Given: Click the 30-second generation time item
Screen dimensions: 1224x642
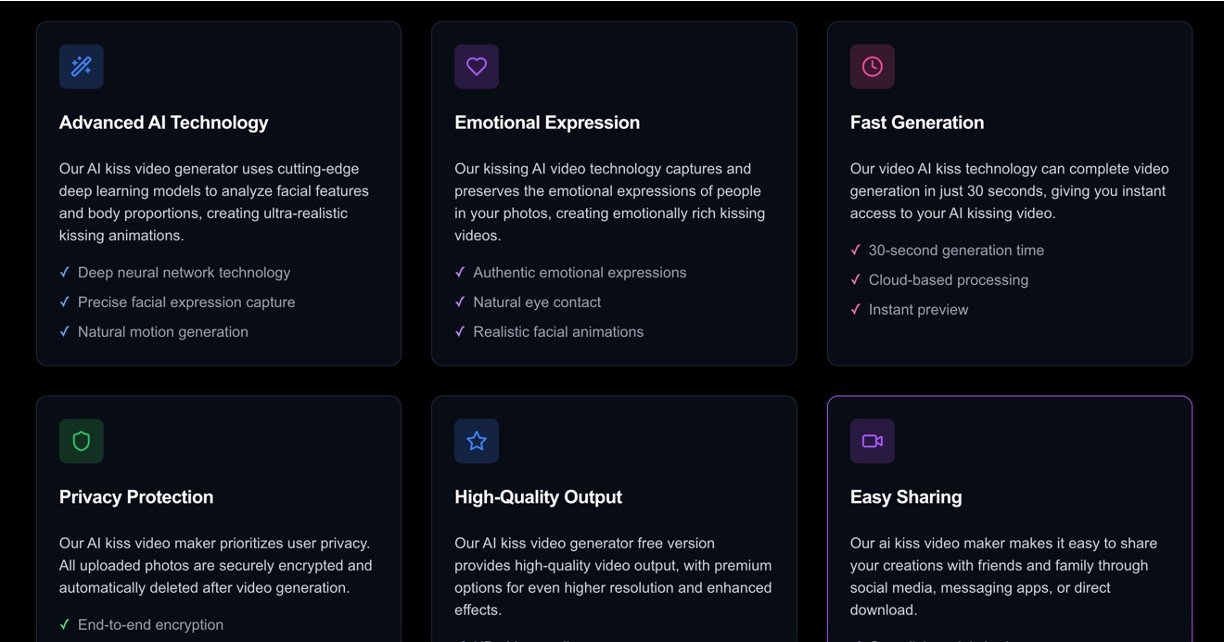Looking at the screenshot, I should pos(956,251).
